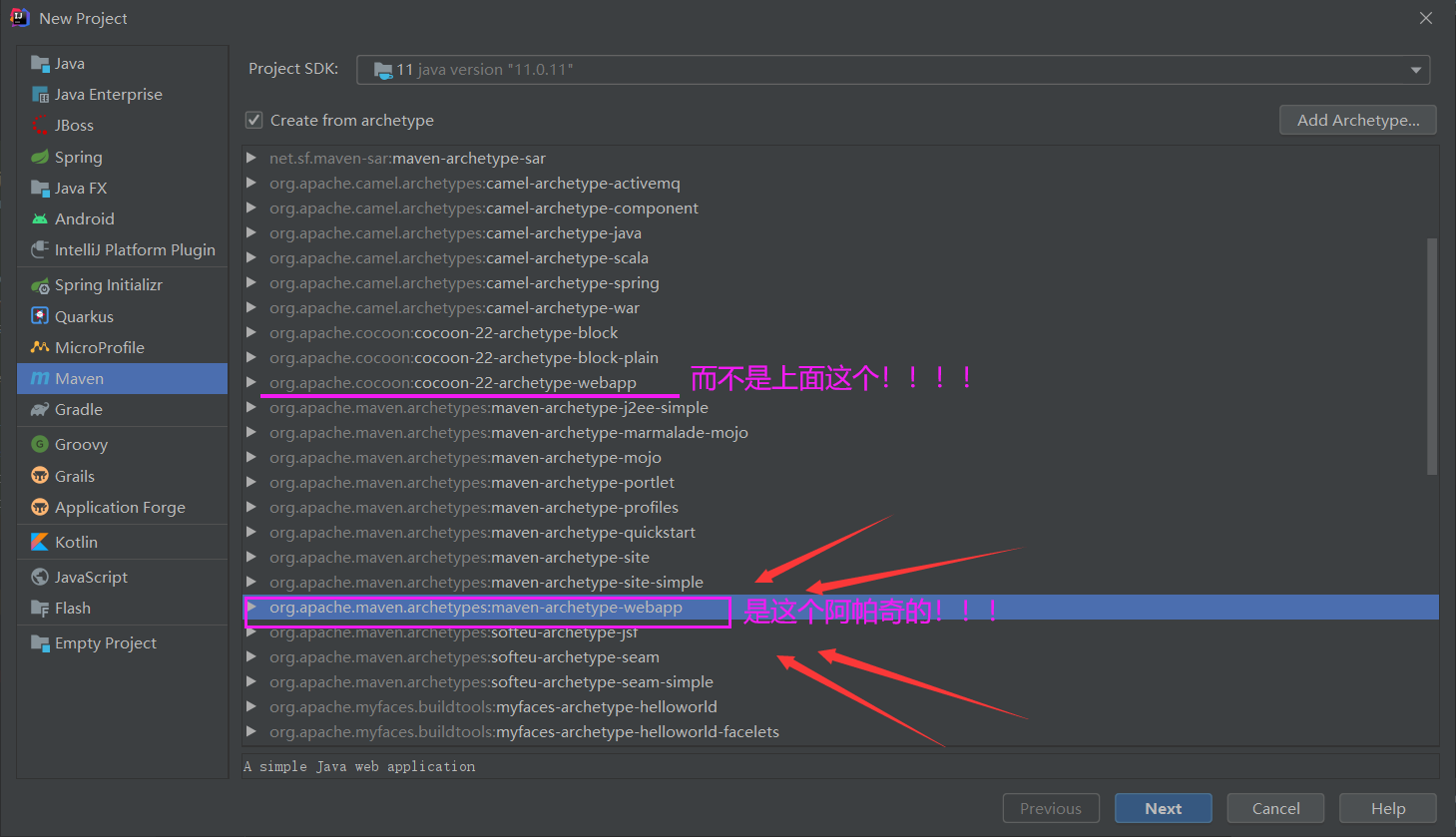Select Android project type
Viewport: 1456px width, 837px height.
tap(122, 219)
